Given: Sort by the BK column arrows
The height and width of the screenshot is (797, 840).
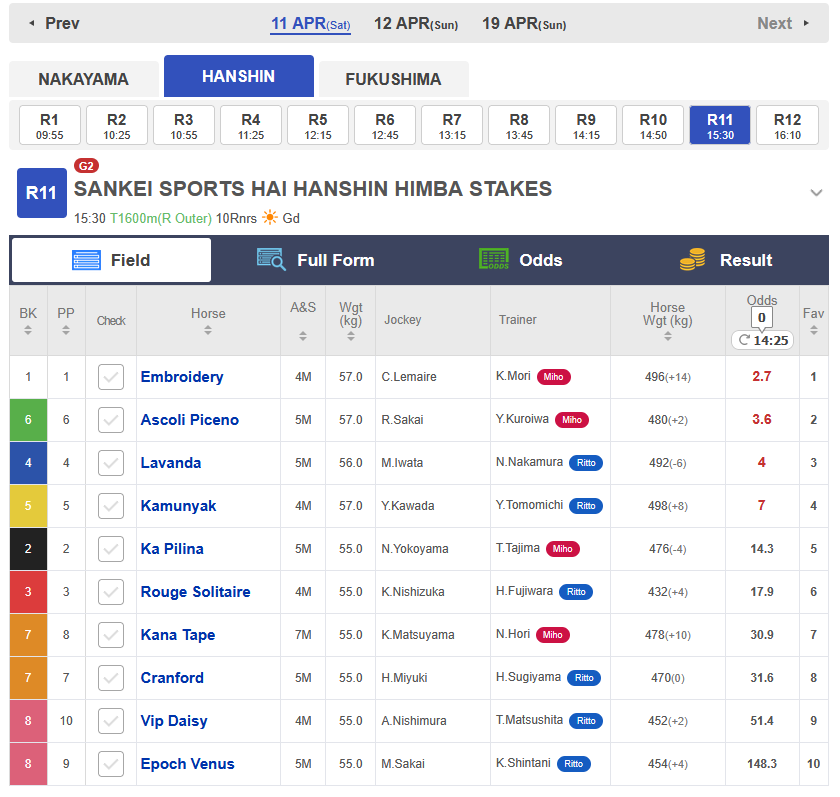Looking at the screenshot, I should click(x=28, y=331).
